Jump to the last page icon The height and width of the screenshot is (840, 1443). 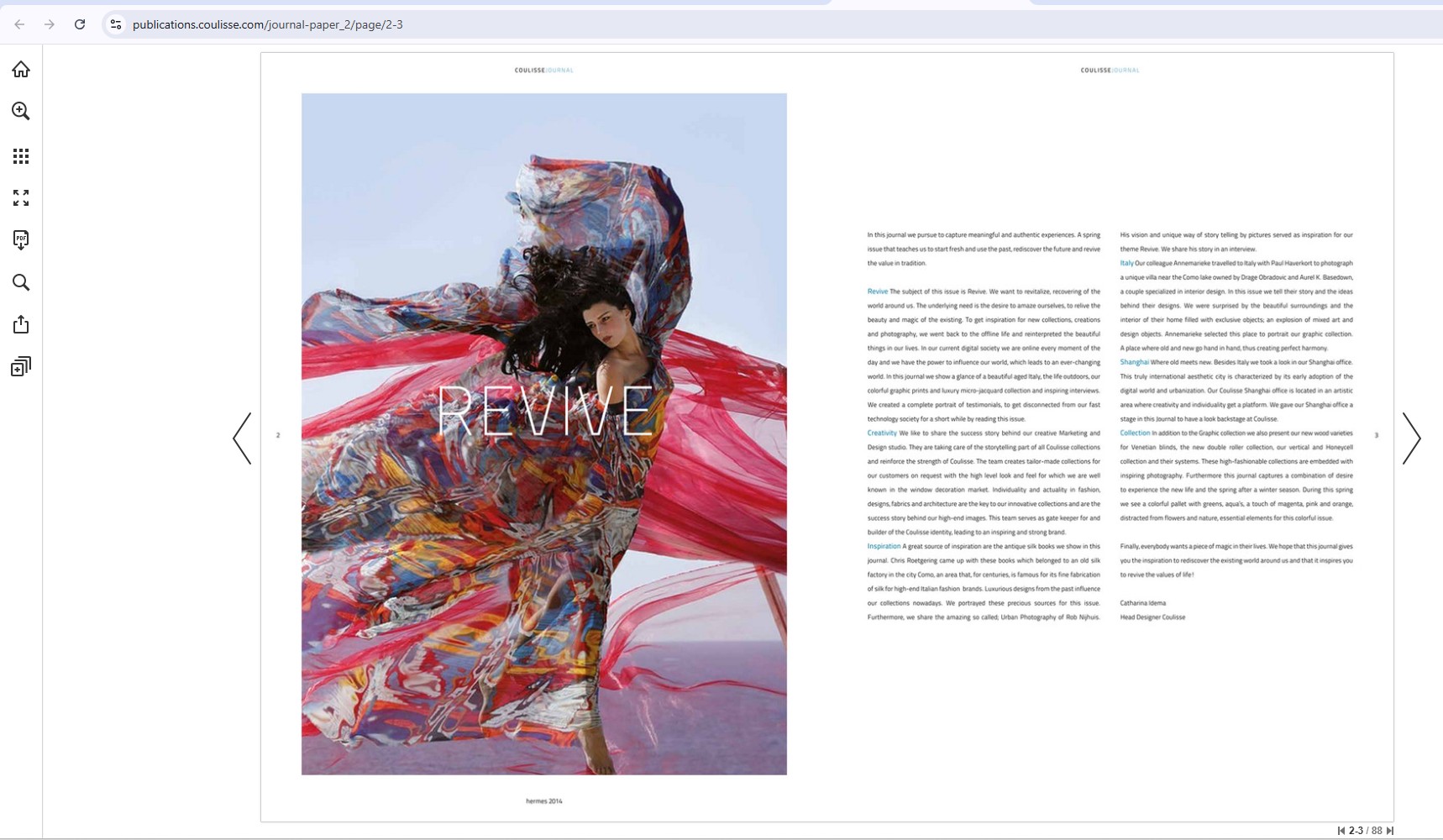tap(1390, 831)
